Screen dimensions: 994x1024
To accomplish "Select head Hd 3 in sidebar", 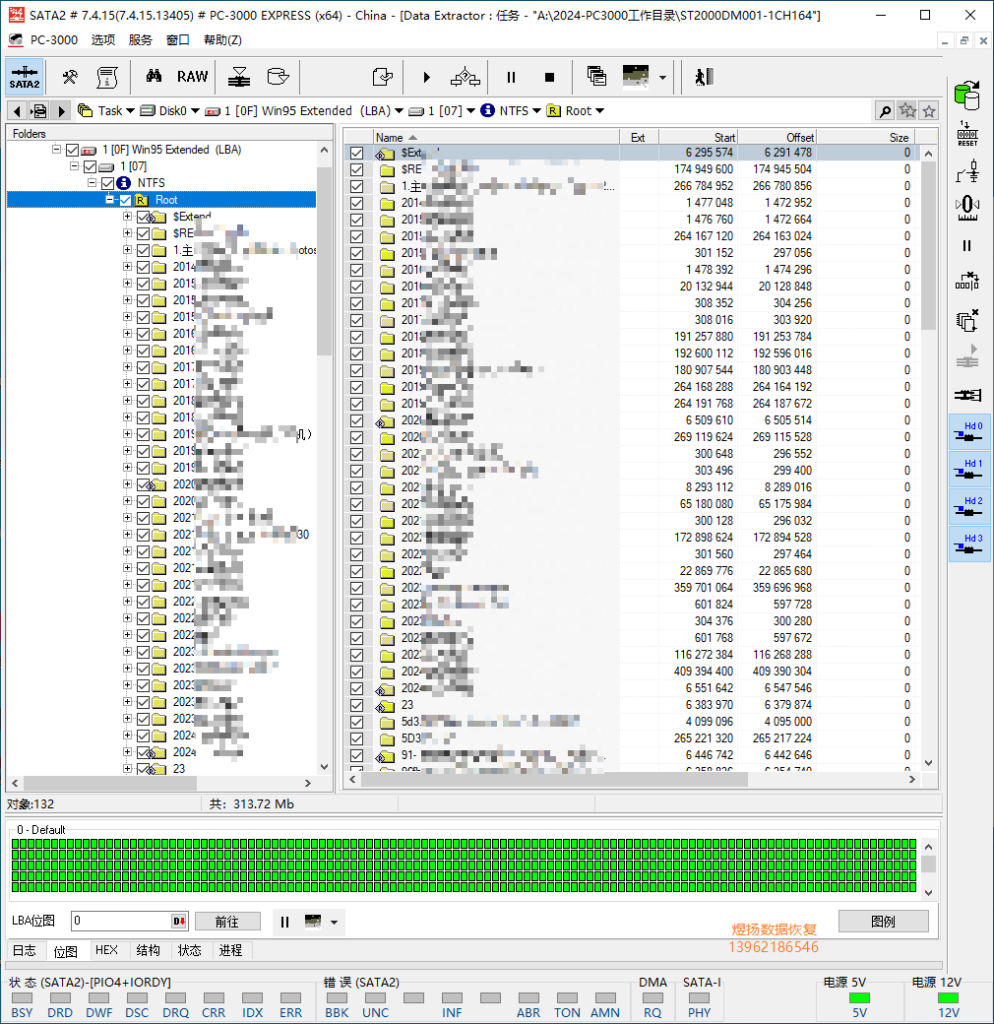I will [x=969, y=544].
